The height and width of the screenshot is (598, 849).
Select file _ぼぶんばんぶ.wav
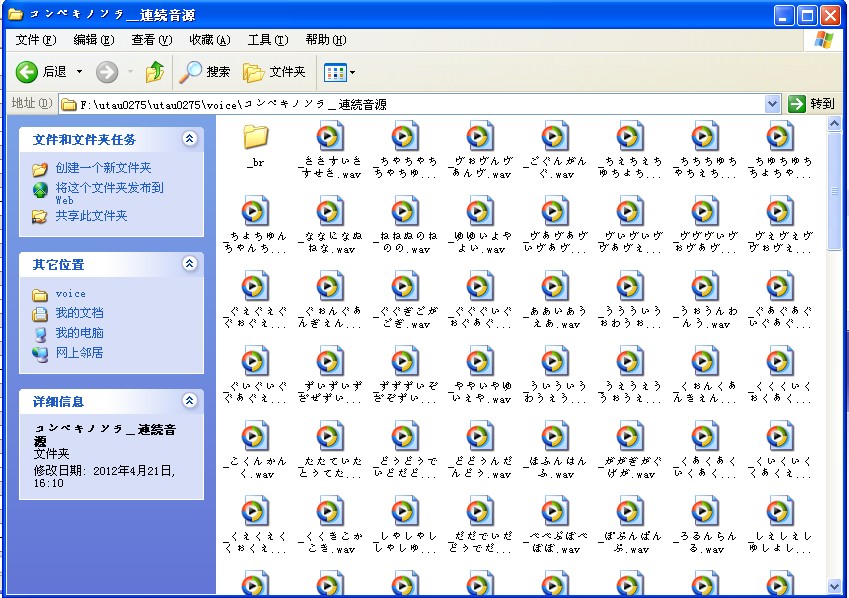630,525
